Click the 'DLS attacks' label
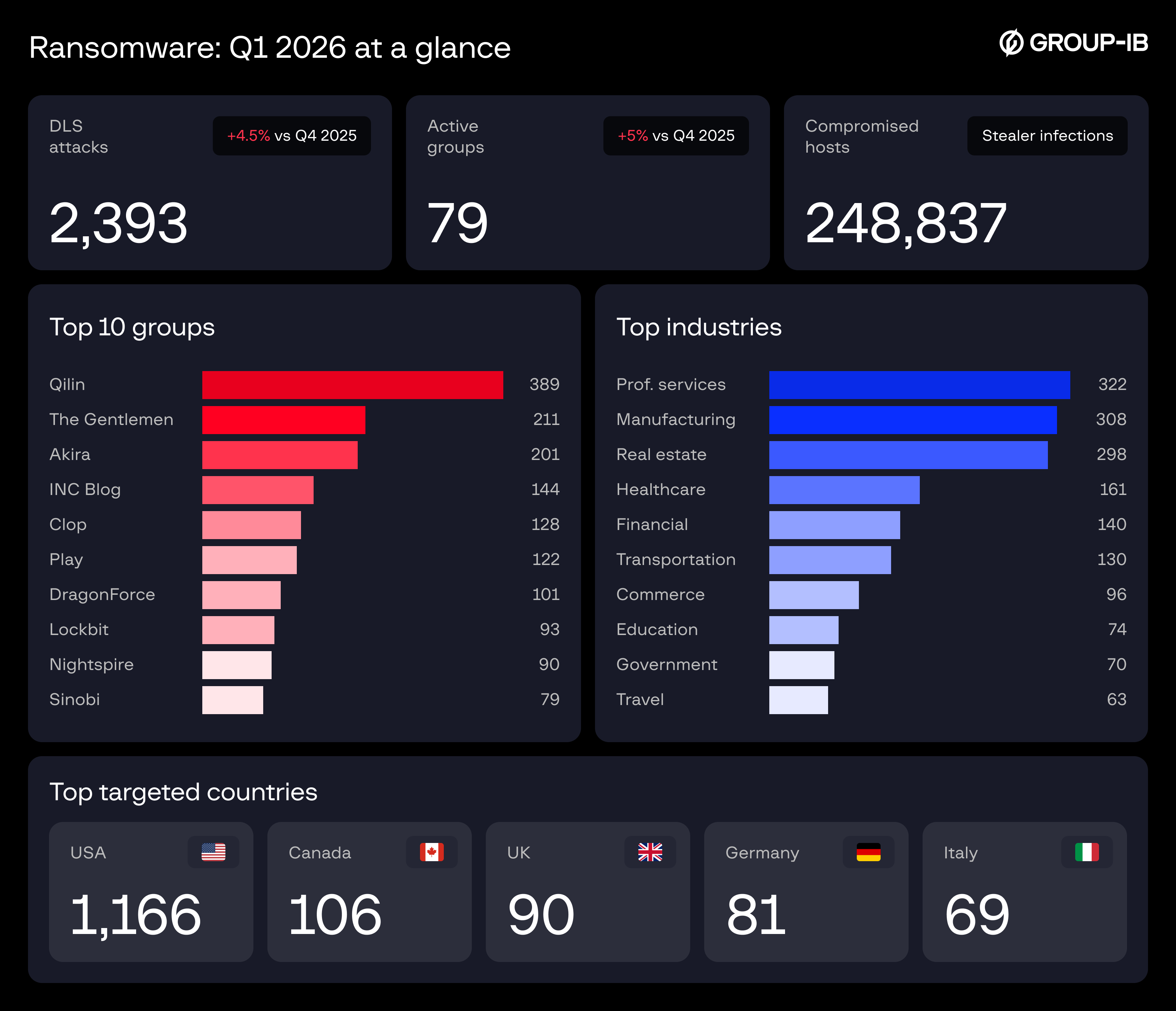This screenshot has height=1011, width=1176. coord(78,137)
